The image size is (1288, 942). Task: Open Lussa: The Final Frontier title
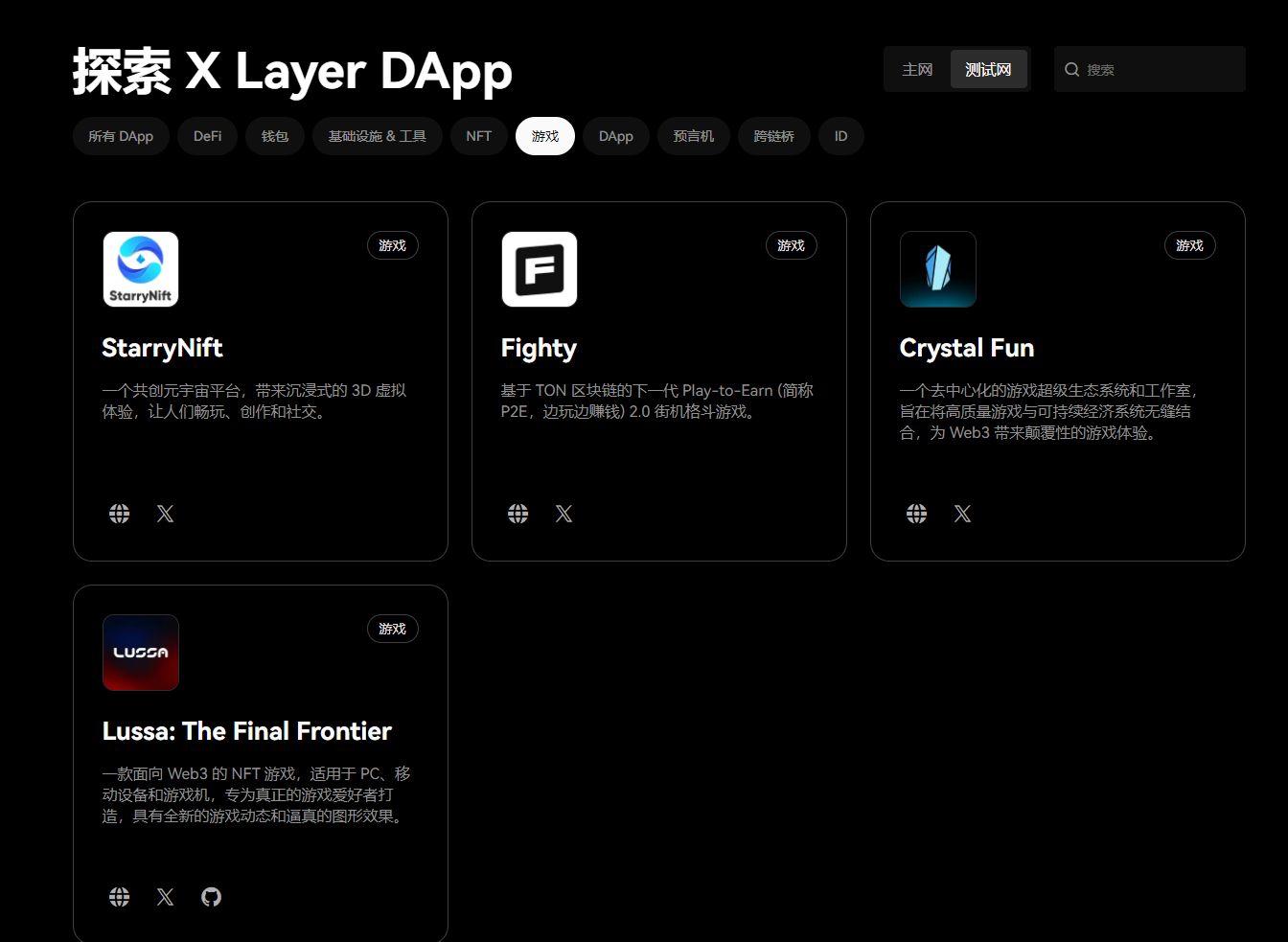247,731
